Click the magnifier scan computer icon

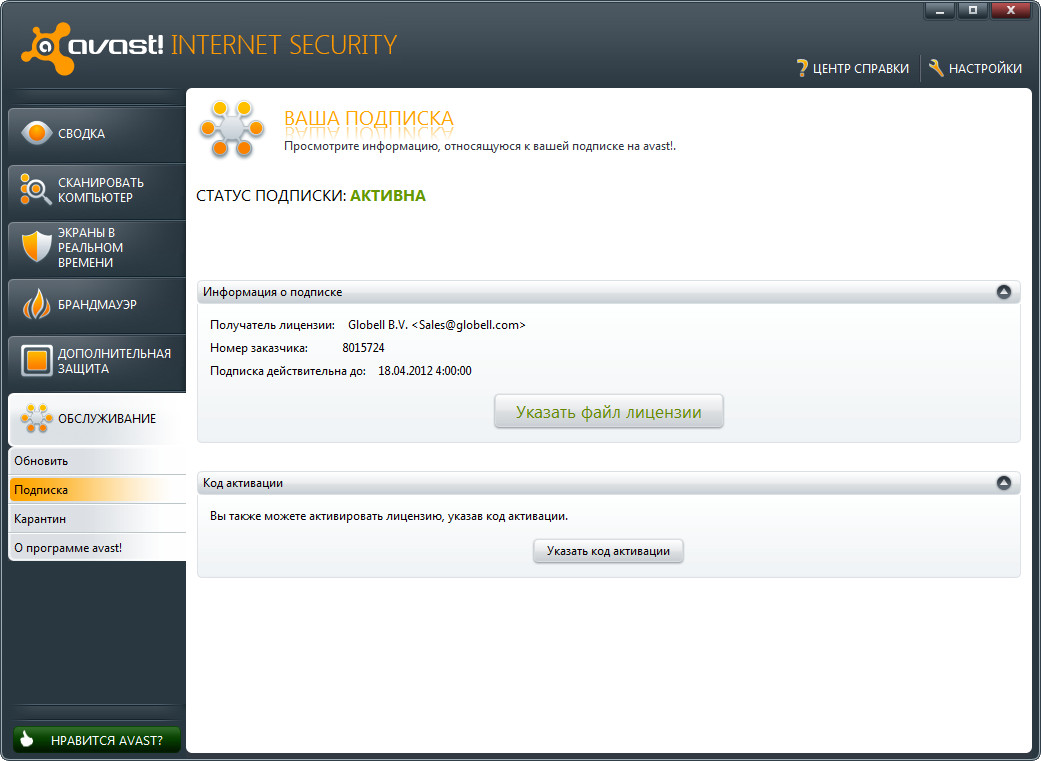point(35,189)
